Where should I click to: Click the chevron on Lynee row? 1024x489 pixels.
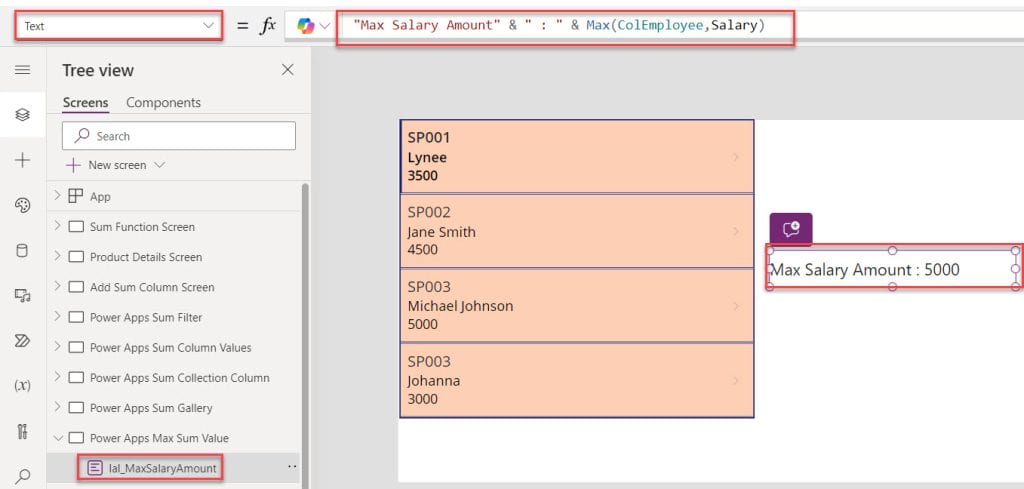point(736,157)
